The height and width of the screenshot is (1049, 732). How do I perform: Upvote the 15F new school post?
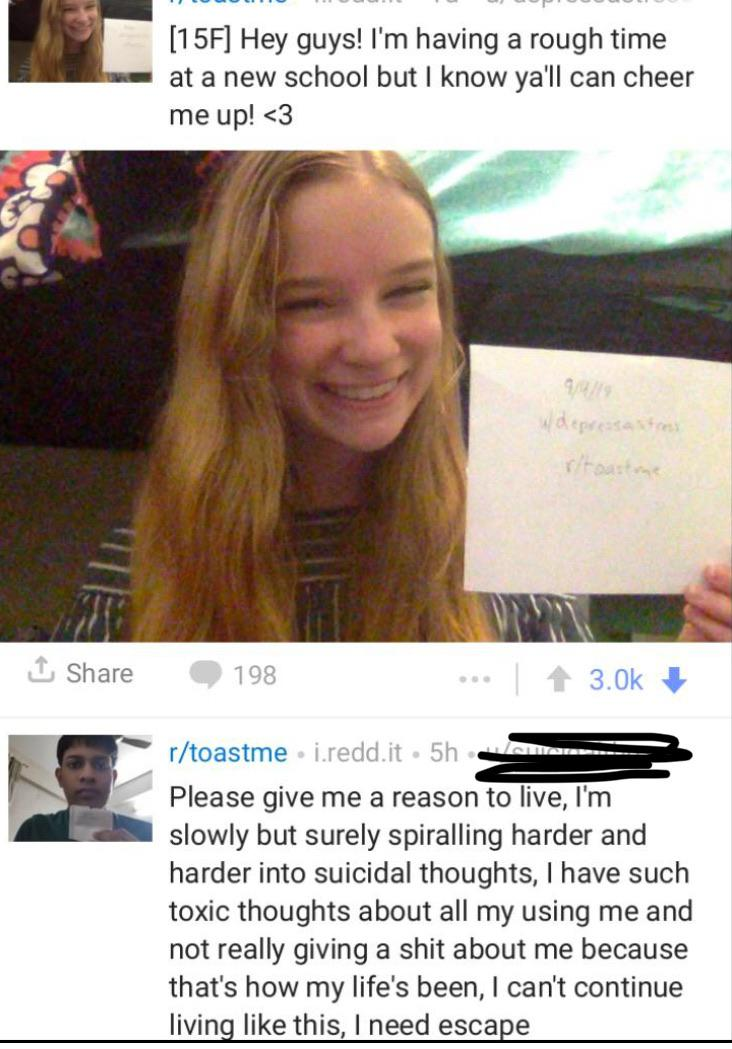[x=558, y=680]
